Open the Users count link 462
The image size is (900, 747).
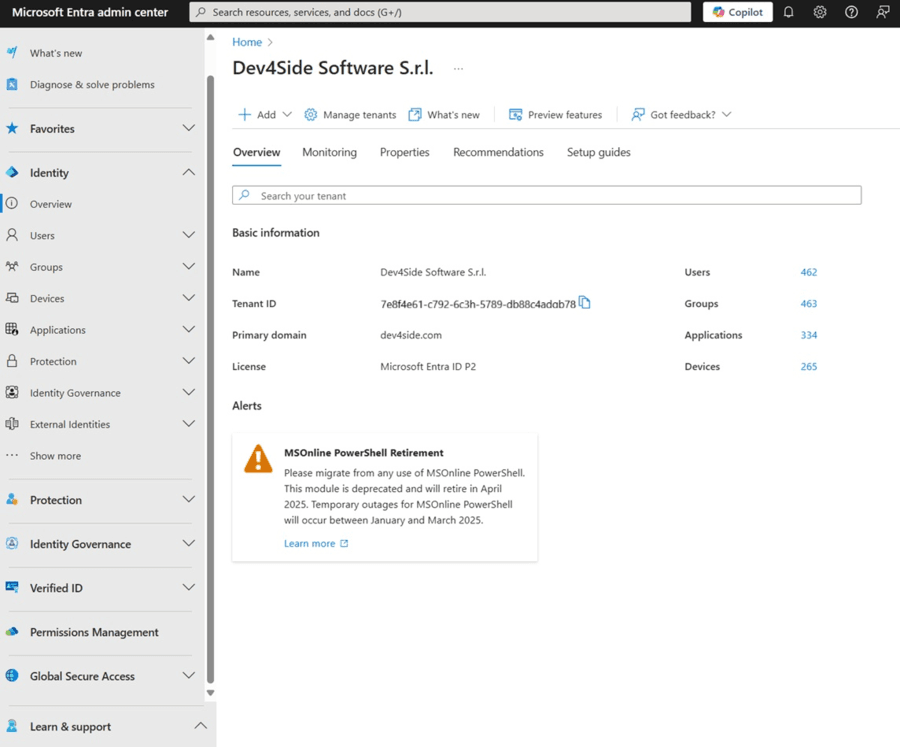point(809,272)
